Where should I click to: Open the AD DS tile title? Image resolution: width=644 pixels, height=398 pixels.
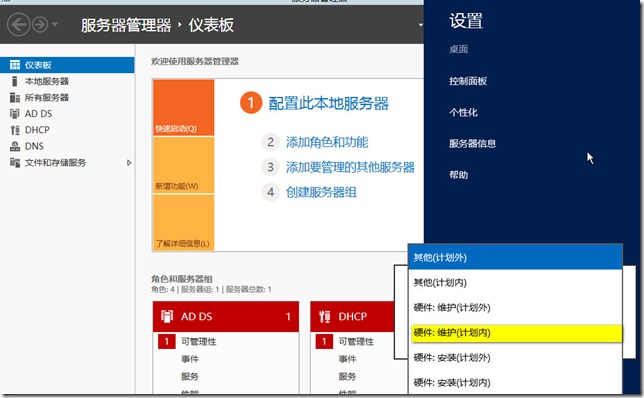196,316
